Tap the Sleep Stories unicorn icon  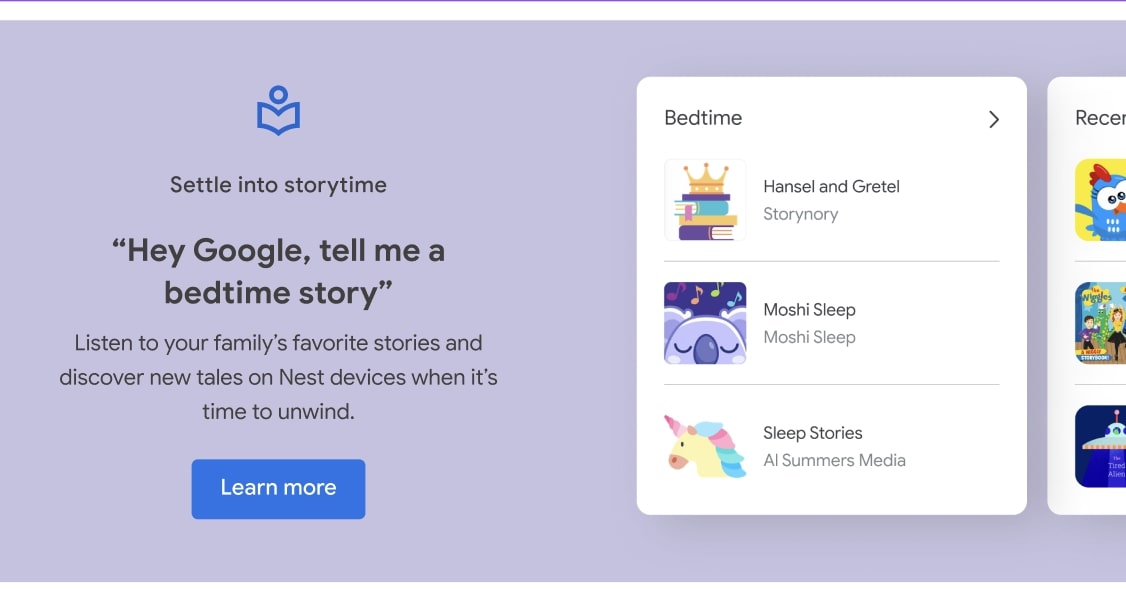(705, 446)
